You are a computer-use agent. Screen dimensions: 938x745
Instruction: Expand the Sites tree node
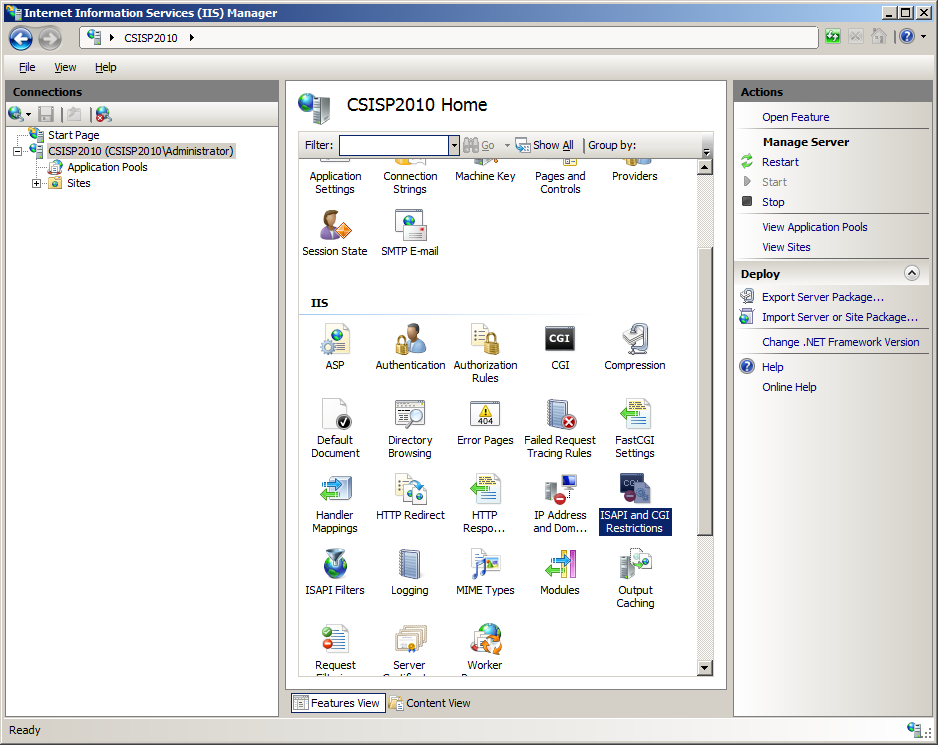[x=37, y=183]
